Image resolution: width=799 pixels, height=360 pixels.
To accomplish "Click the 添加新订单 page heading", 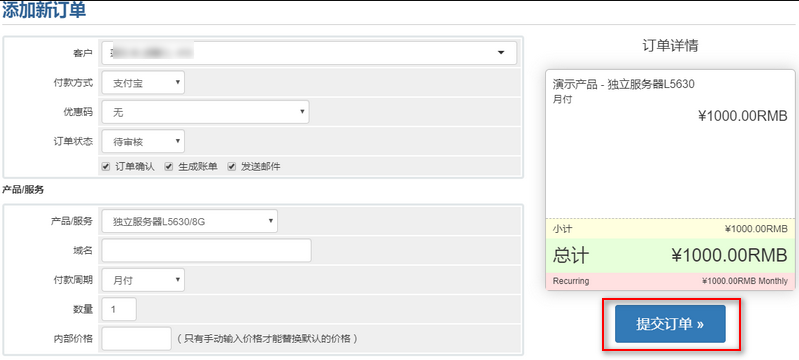I will pyautogui.click(x=44, y=10).
